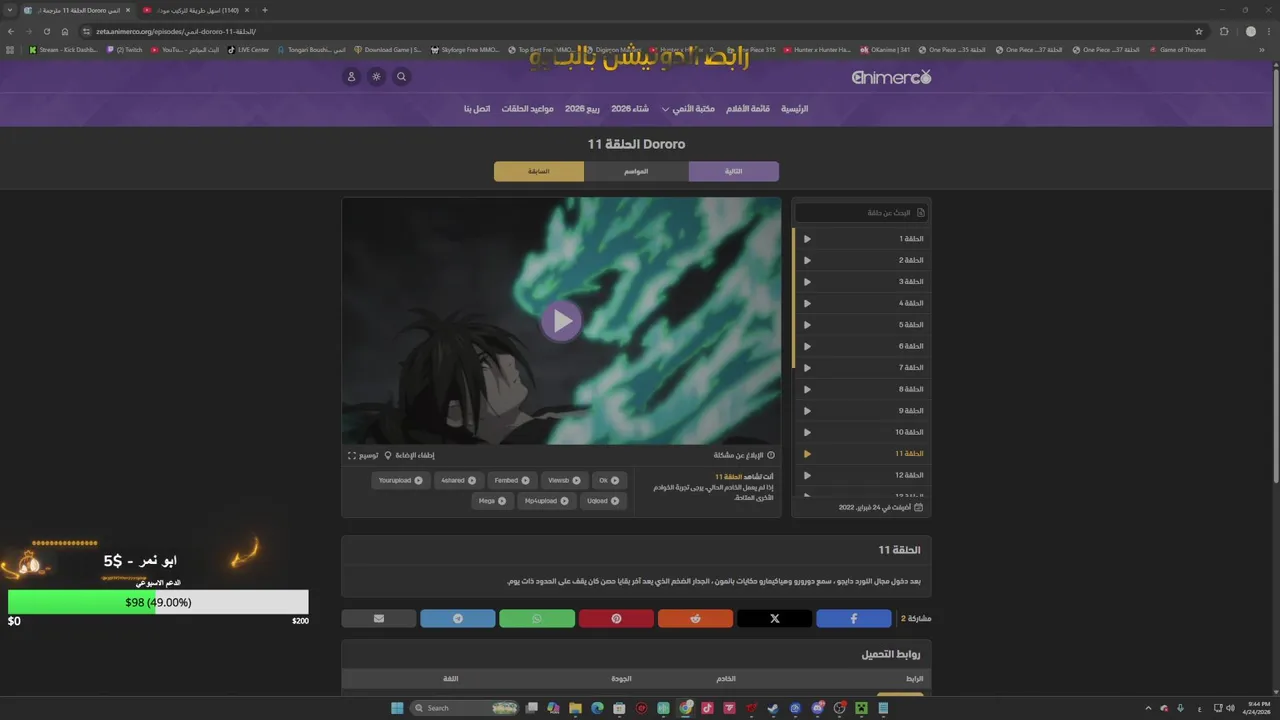Play episode الحلقة 10 from list
Image resolution: width=1280 pixels, height=720 pixels.
tap(863, 432)
